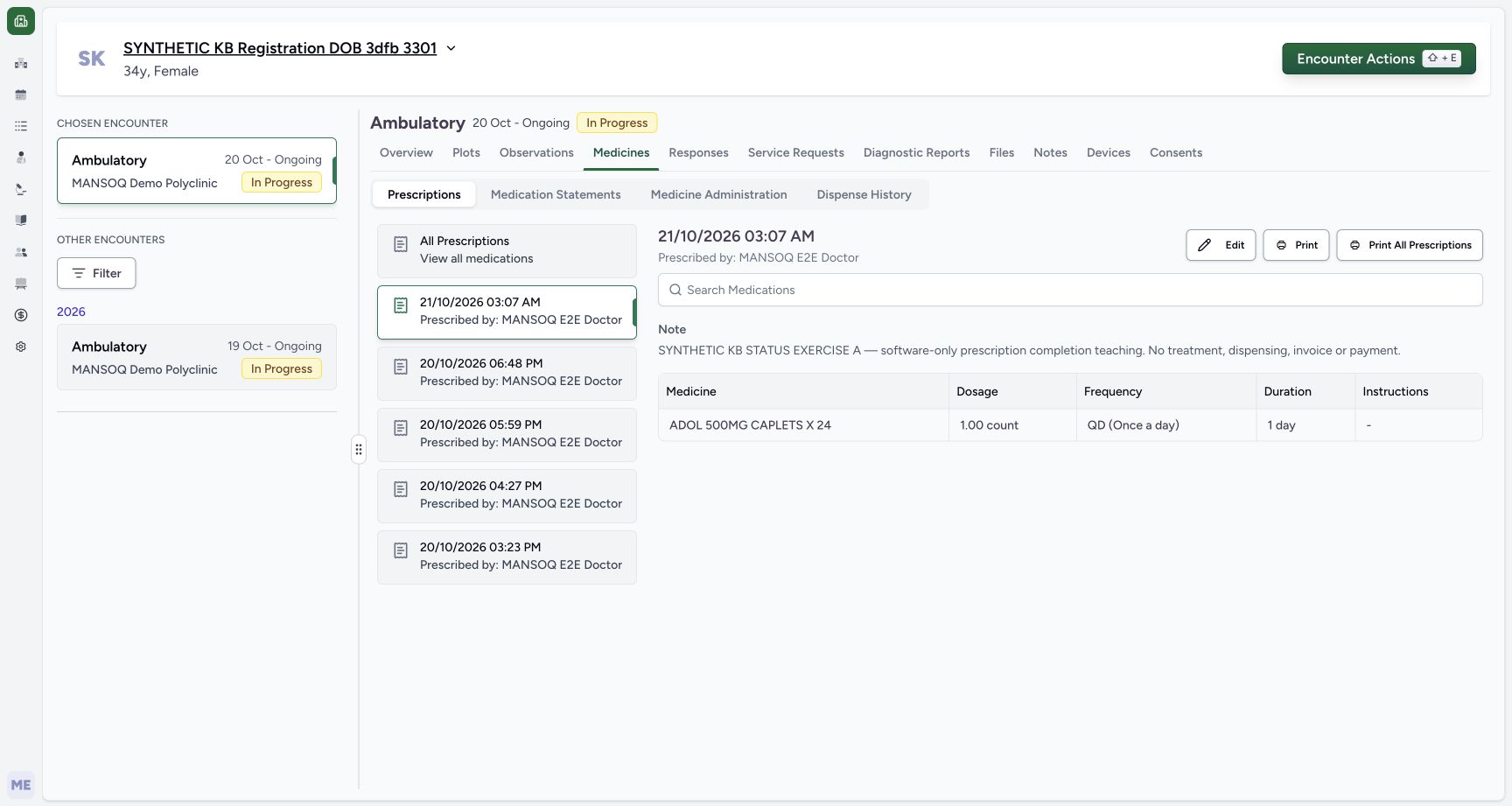This screenshot has height=806, width=1512.
Task: Click the pencil icon on Edit button
Action: (1205, 245)
